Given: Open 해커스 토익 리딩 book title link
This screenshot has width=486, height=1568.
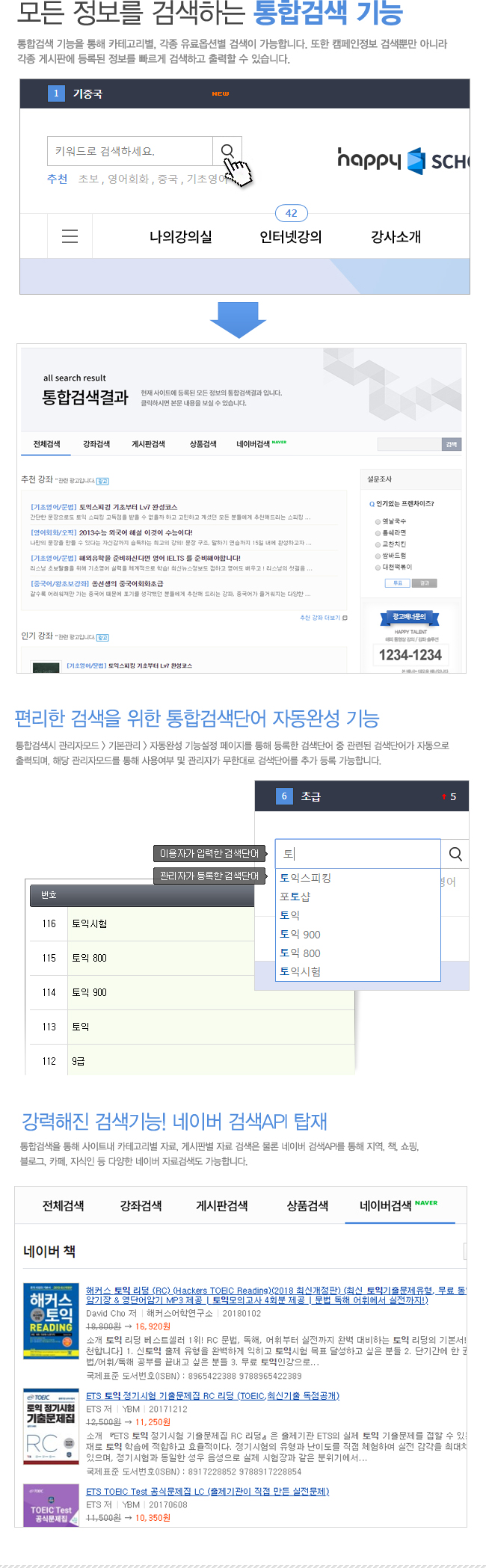Looking at the screenshot, I should click(x=276, y=1295).
